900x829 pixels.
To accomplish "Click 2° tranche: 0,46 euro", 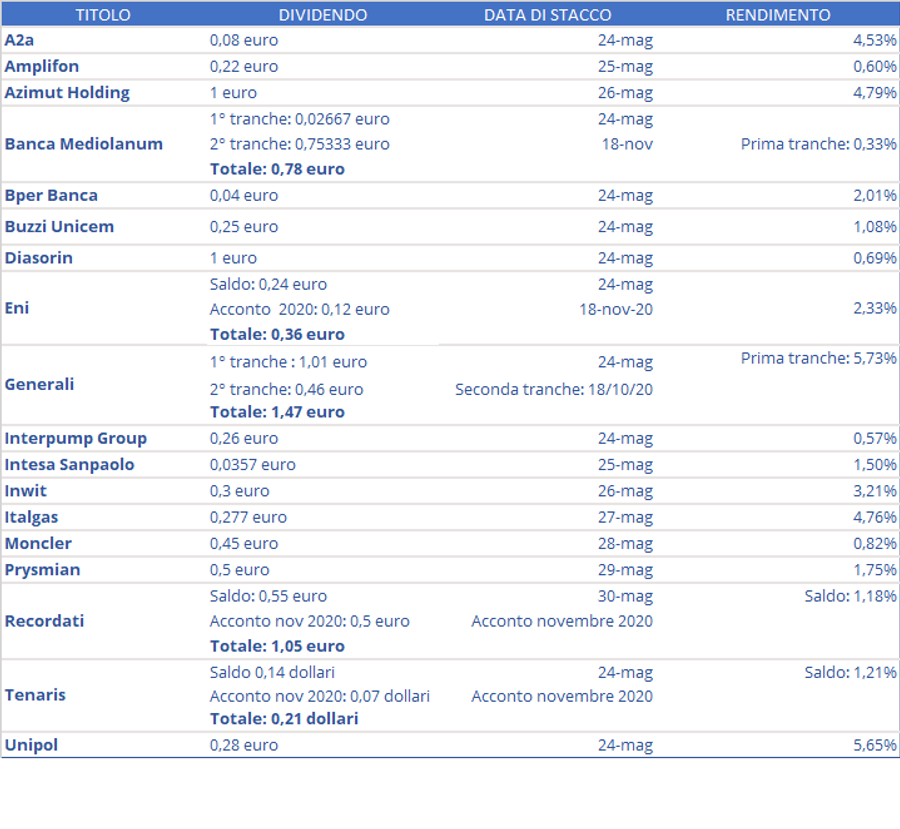I will (x=286, y=390).
